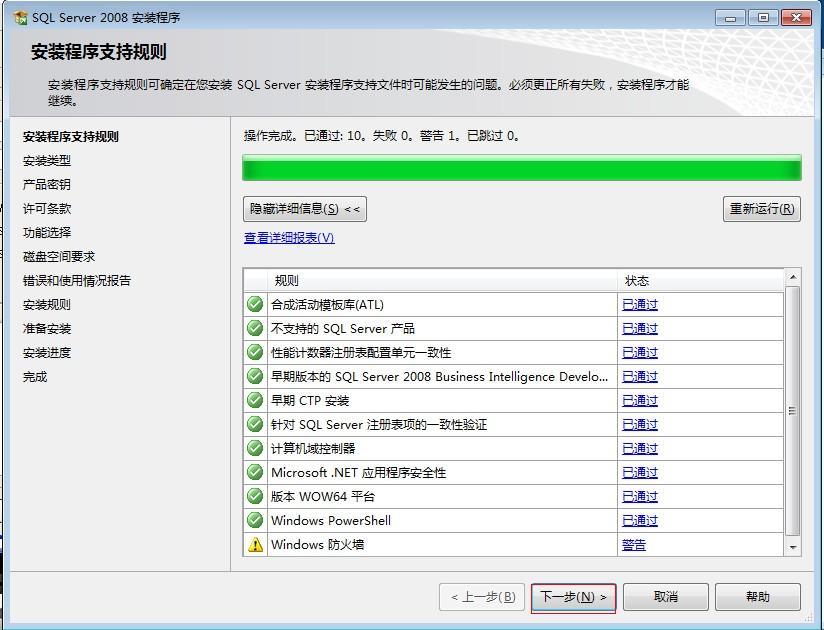Select 许可条款 step in sidebar
The height and width of the screenshot is (630, 824).
(x=47, y=209)
